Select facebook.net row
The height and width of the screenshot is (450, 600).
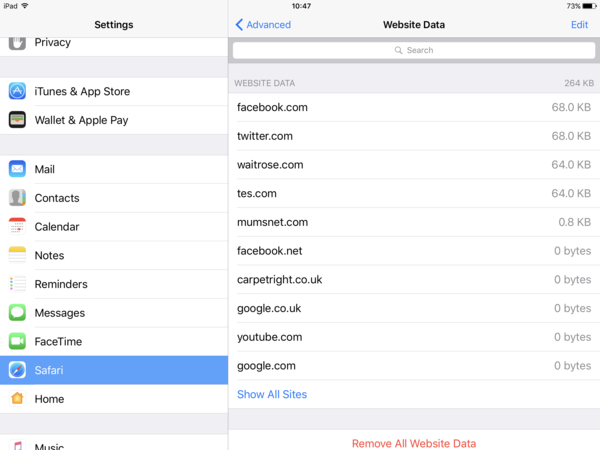[x=414, y=251]
